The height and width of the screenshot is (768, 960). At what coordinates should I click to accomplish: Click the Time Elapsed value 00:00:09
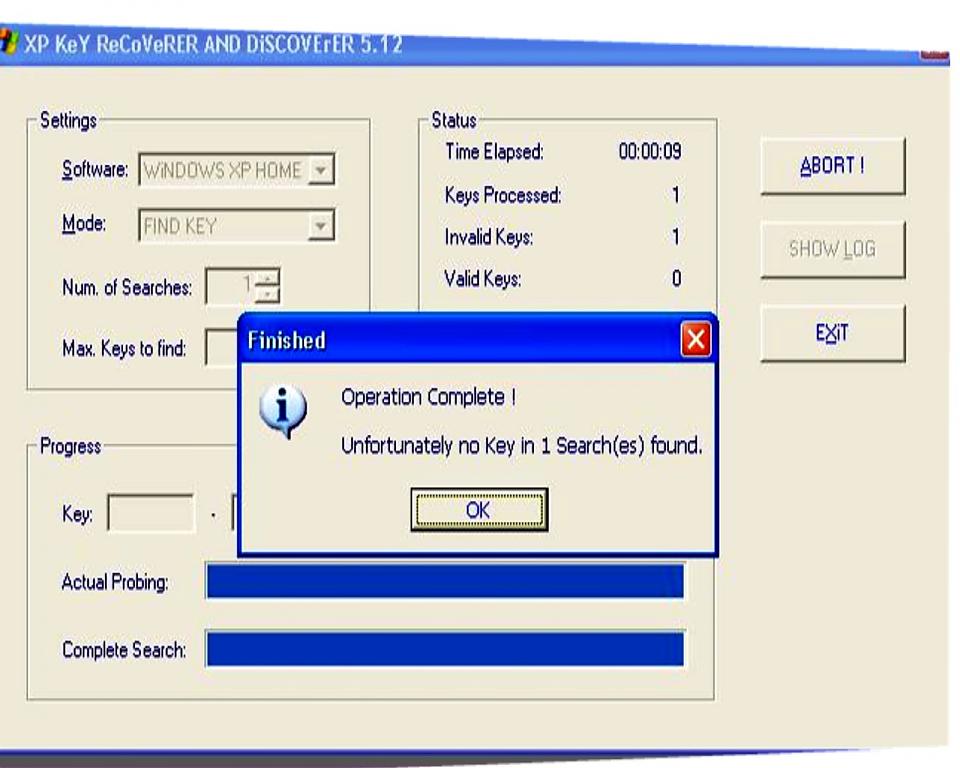point(650,151)
